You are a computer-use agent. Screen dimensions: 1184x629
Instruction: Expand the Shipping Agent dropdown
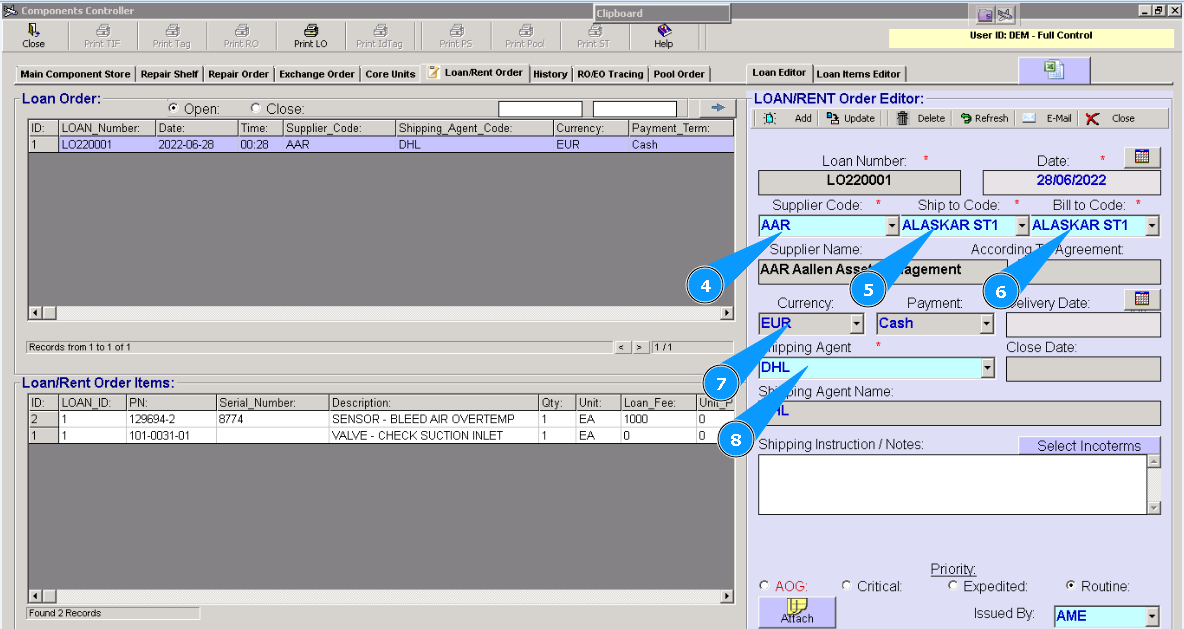[x=987, y=368]
